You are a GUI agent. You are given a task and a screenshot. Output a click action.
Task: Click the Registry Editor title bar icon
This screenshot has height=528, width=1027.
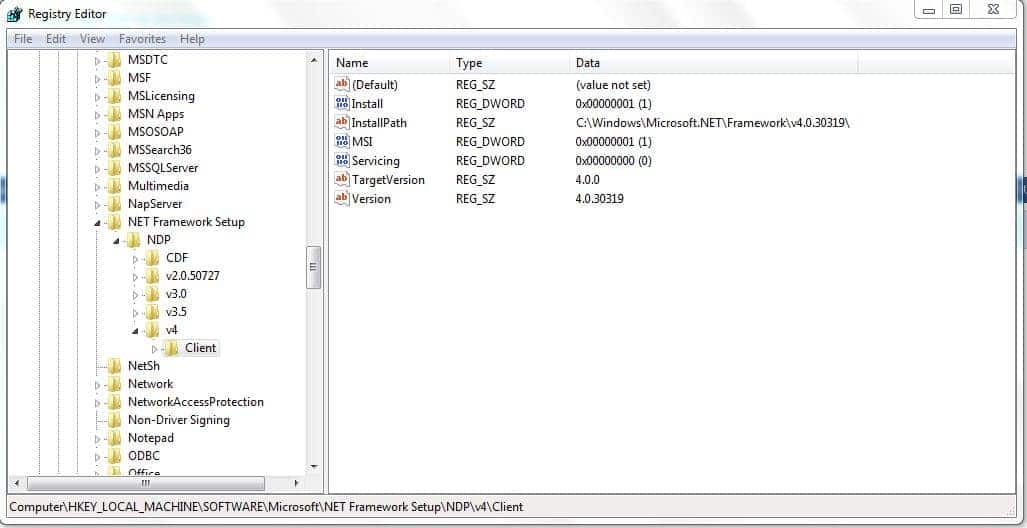[x=14, y=14]
